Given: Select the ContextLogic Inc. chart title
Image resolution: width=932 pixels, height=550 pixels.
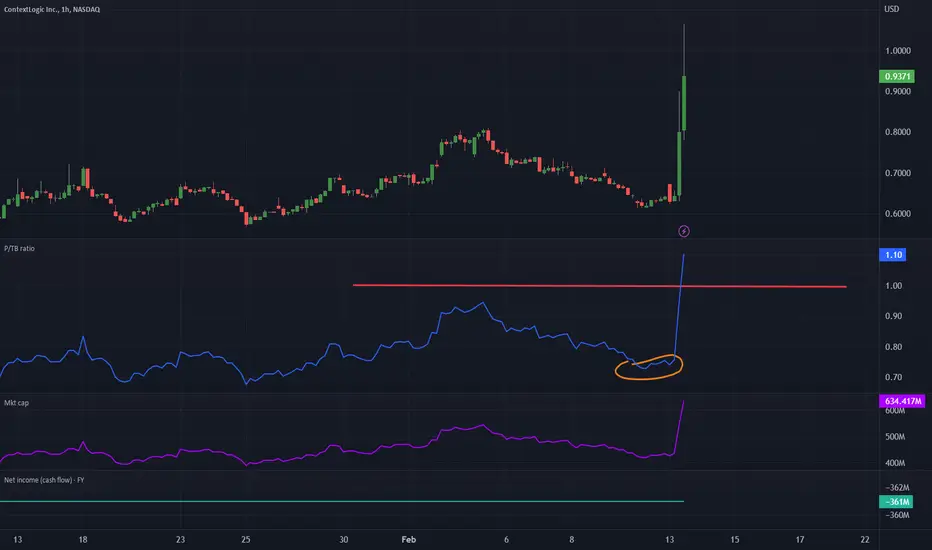Looking at the screenshot, I should point(52,10).
